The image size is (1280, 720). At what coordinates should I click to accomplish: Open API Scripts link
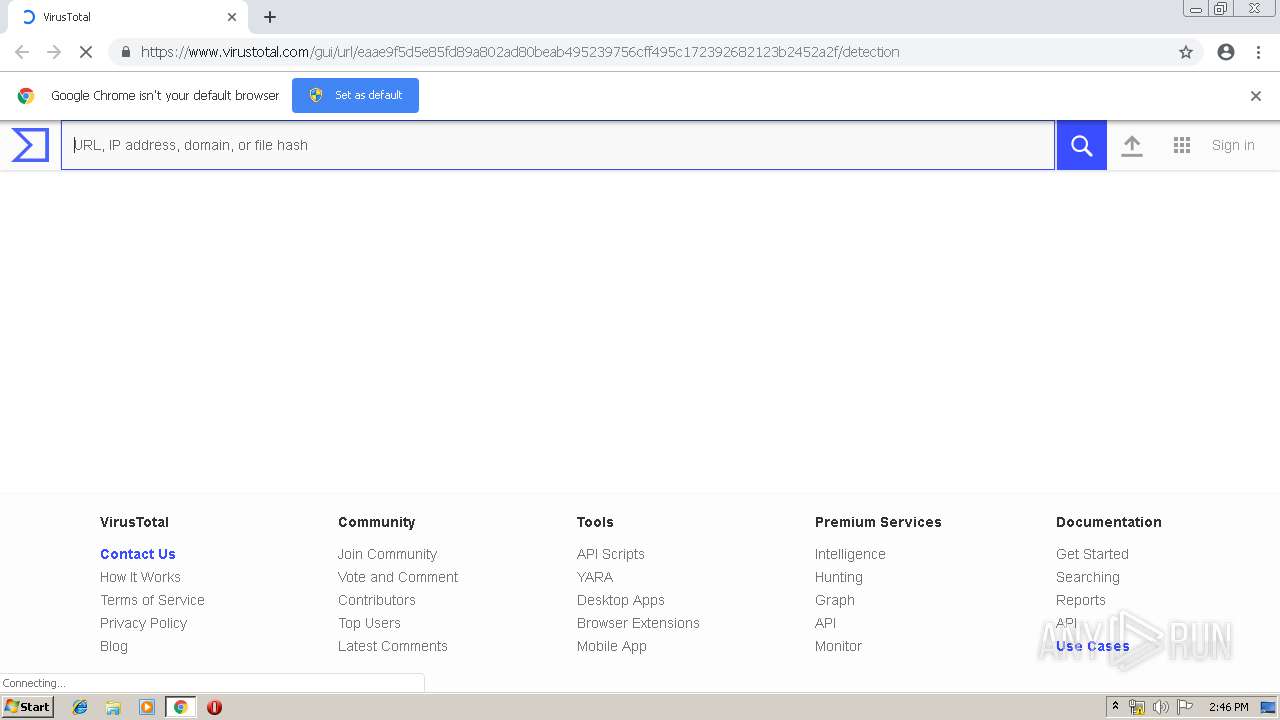pyautogui.click(x=610, y=554)
